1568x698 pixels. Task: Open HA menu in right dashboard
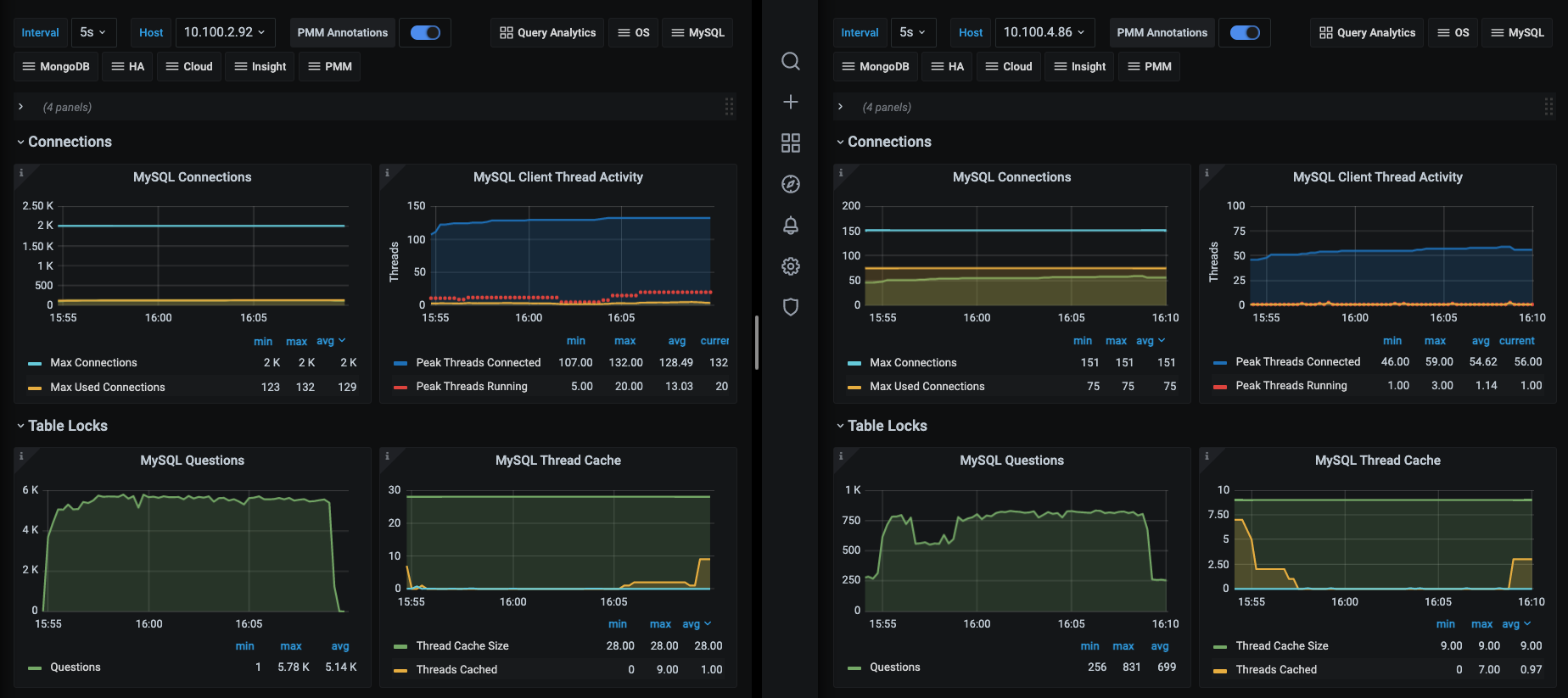pos(947,66)
